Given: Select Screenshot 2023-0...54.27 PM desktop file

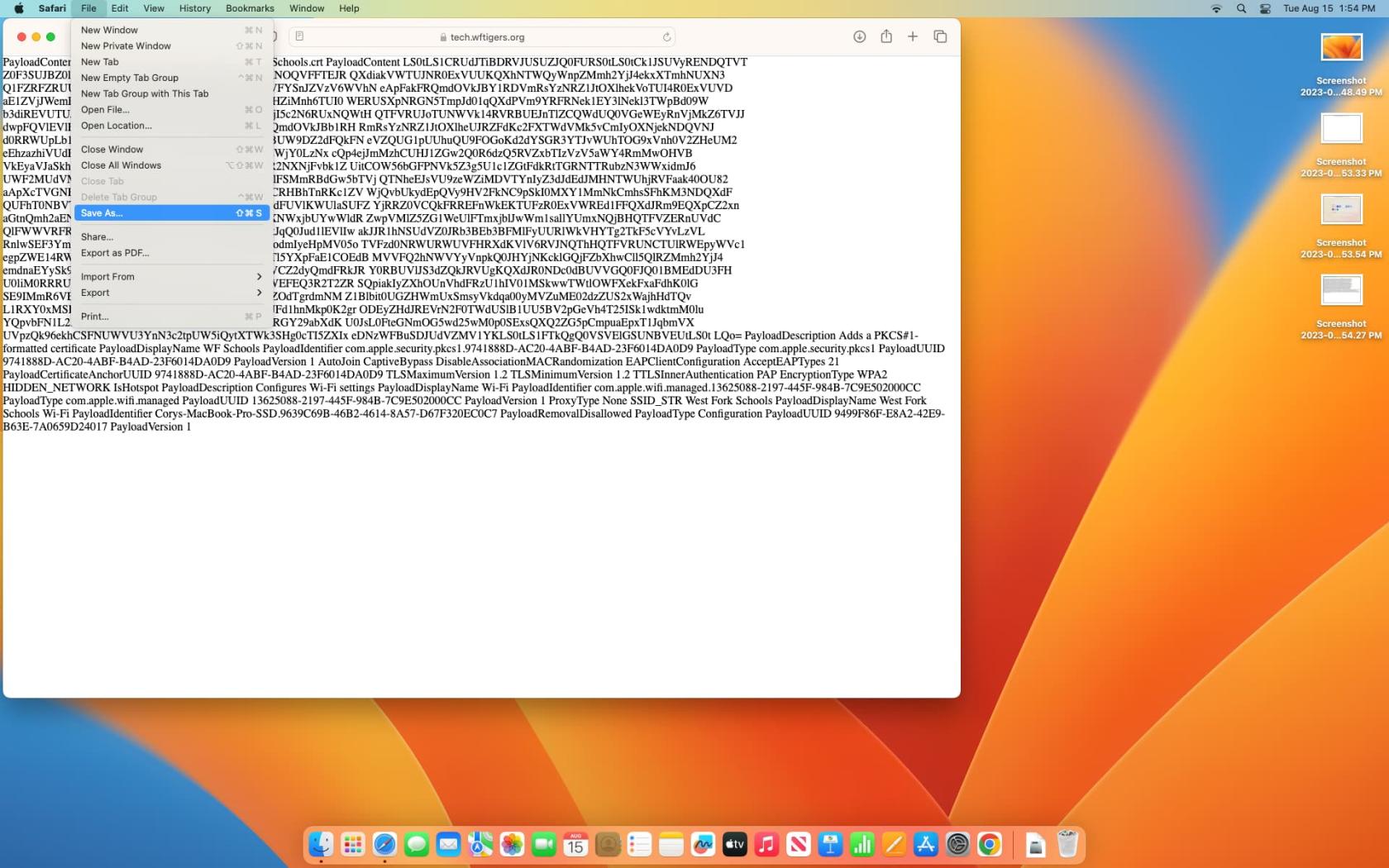Looking at the screenshot, I should [1341, 308].
